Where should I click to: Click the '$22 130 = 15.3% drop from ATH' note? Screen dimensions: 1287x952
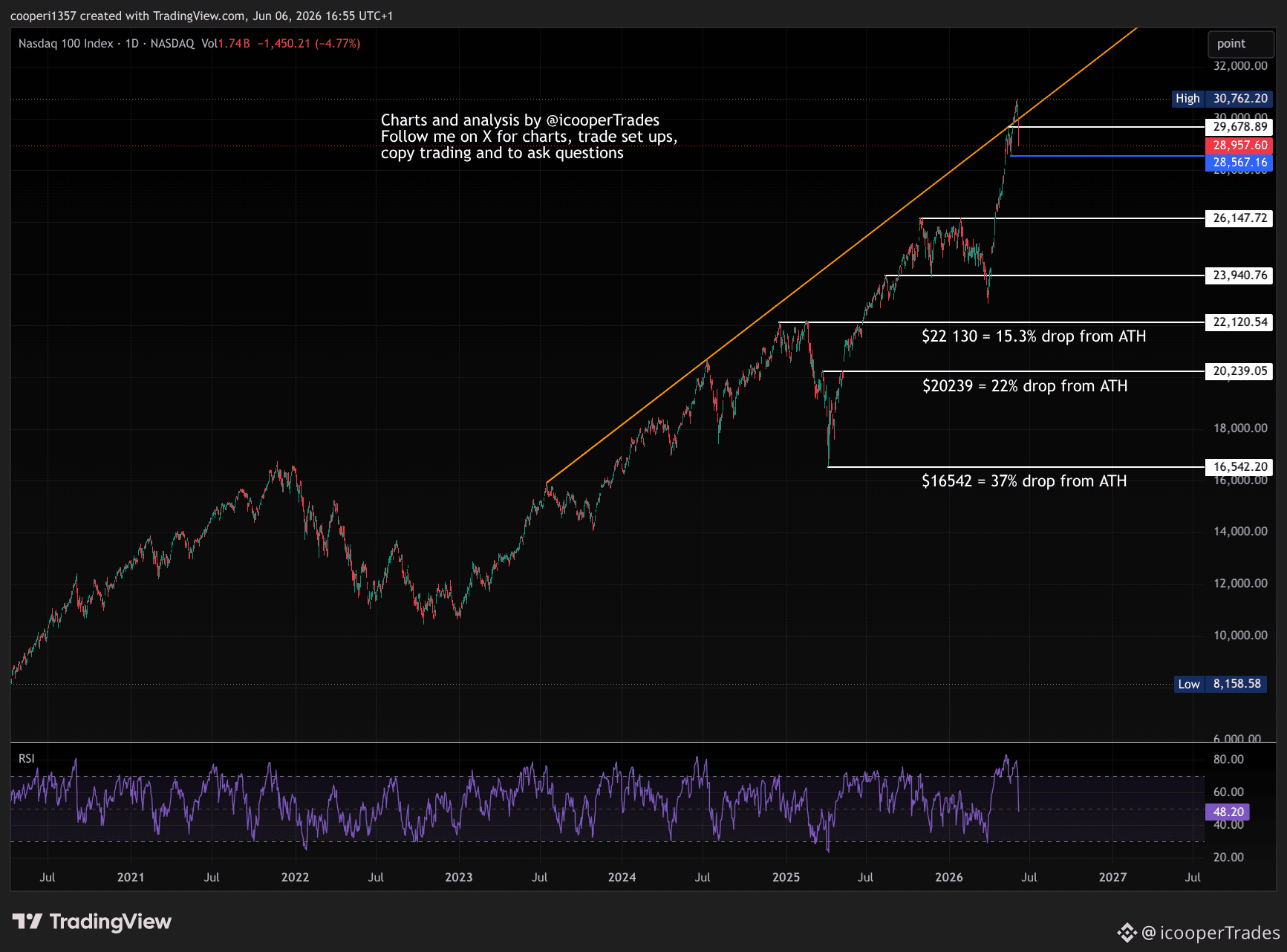coord(1034,336)
